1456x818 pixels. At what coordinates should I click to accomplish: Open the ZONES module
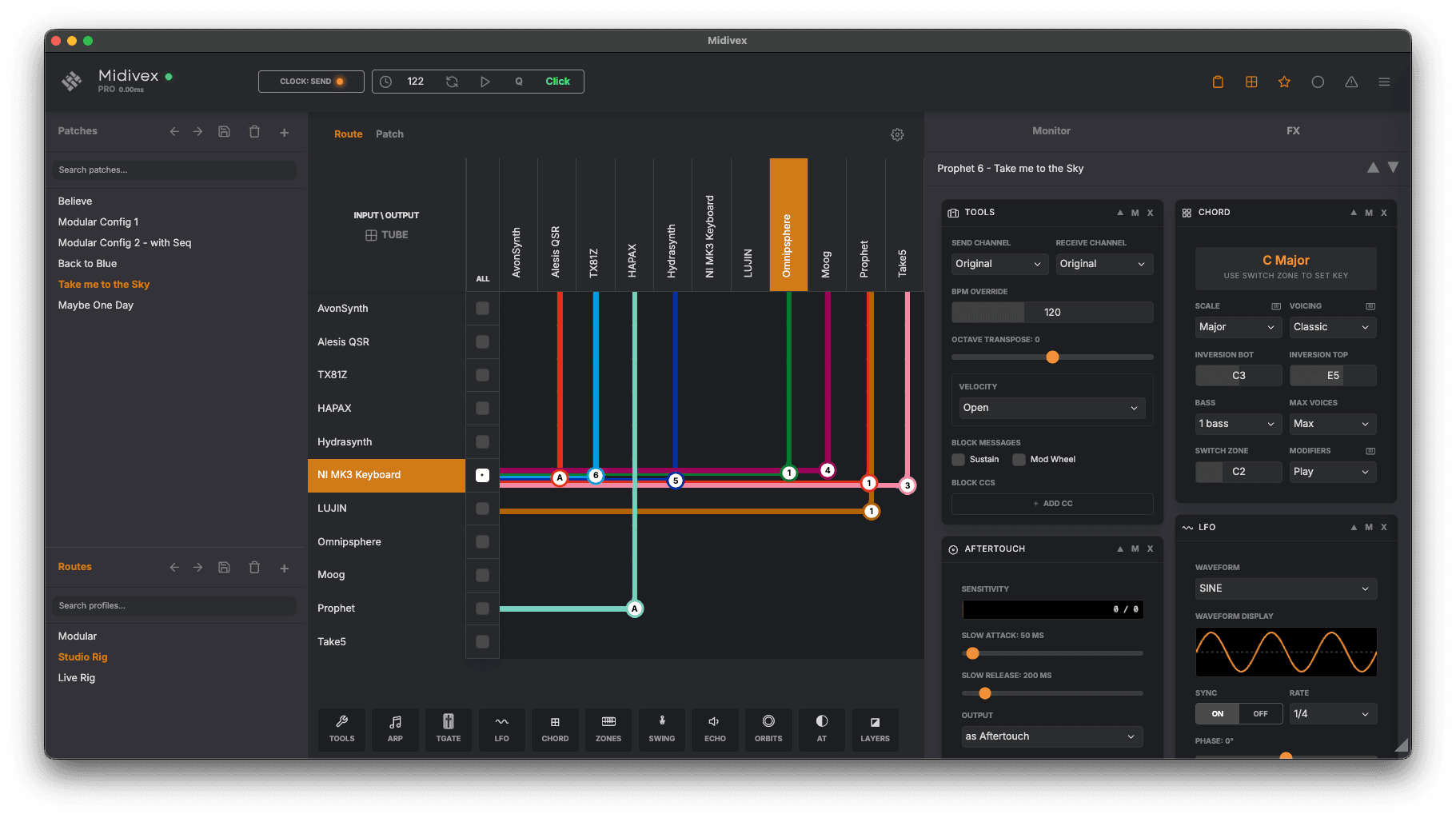pyautogui.click(x=608, y=728)
